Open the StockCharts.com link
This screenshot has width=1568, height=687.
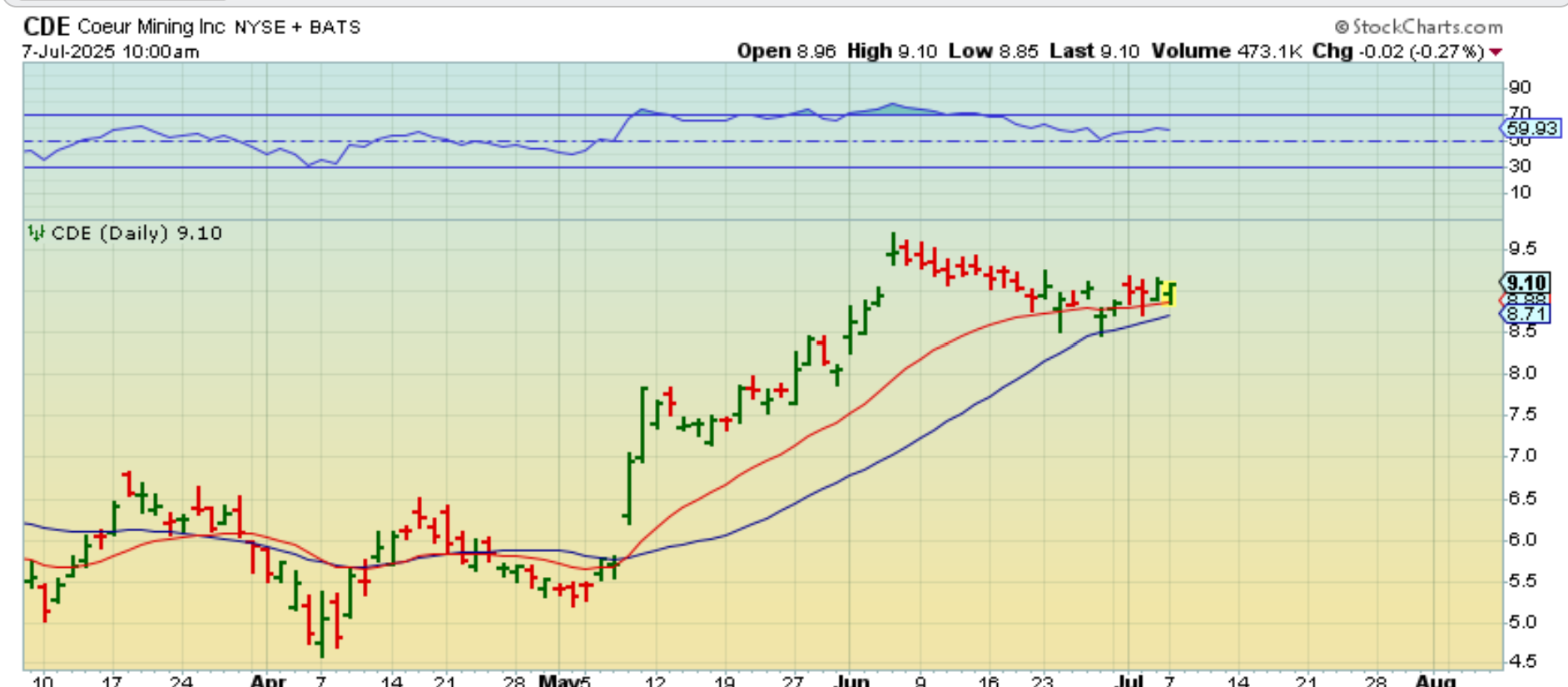point(1427,27)
